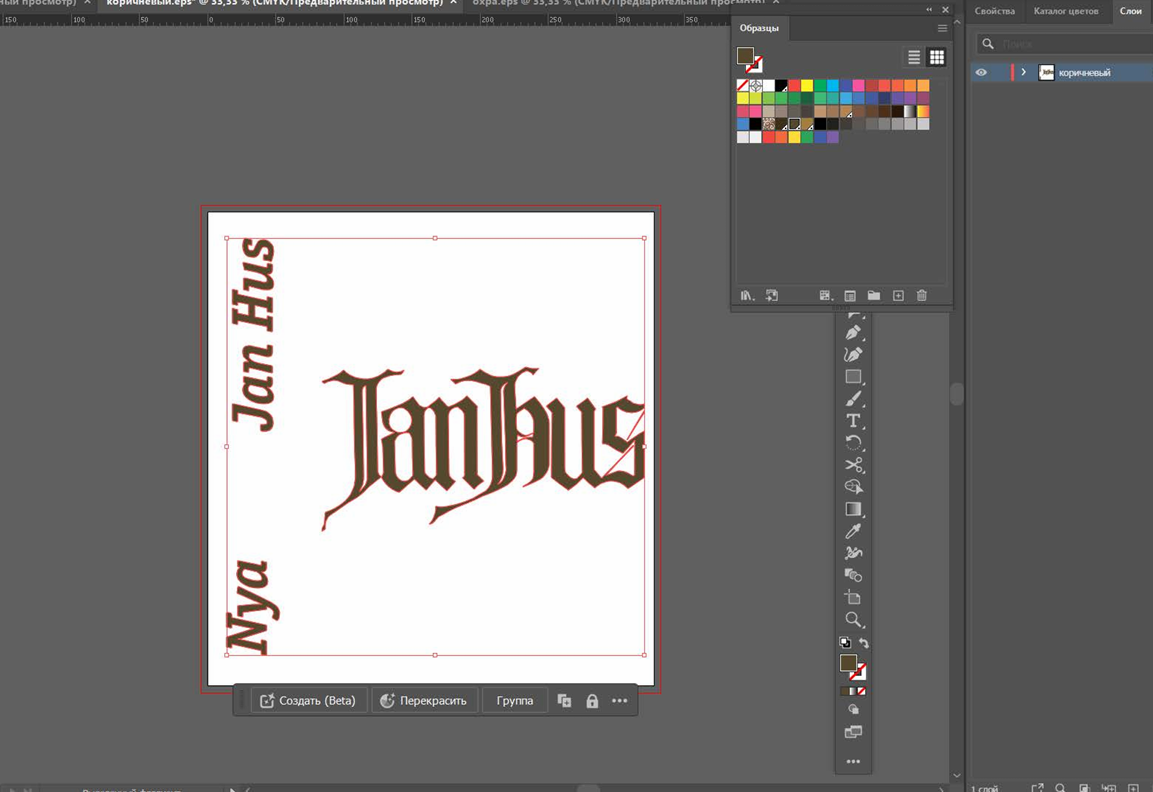
Task: Lock the selected object in contextual bar
Action: [592, 701]
